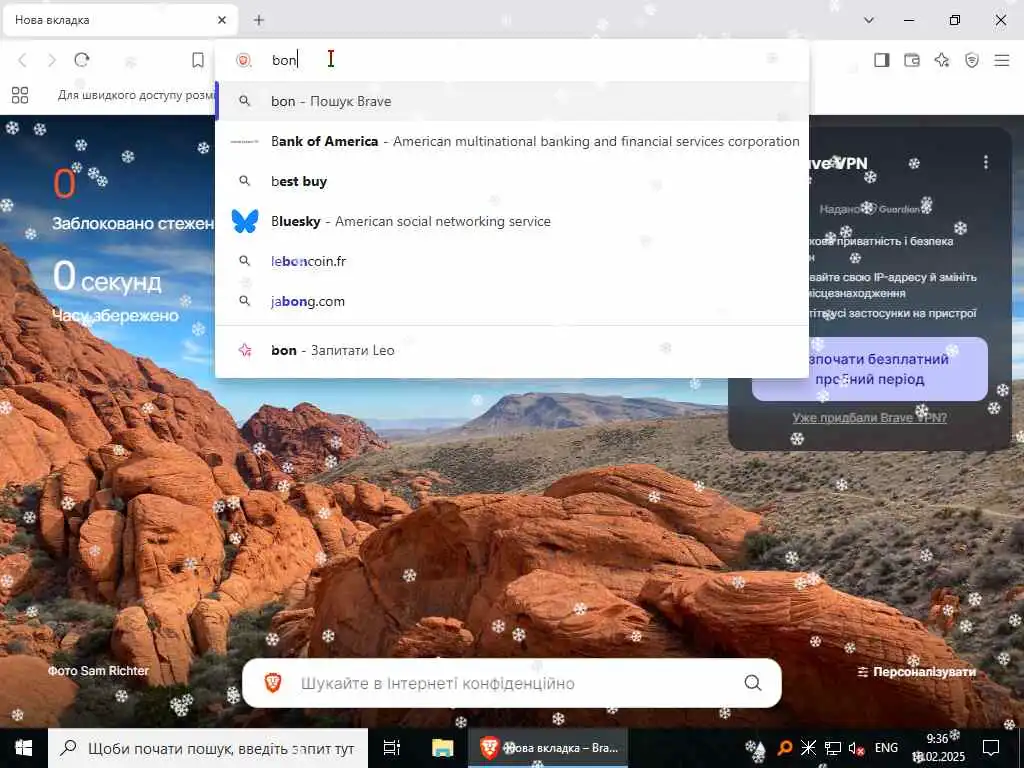Open the Windows Start menu
Image resolution: width=1024 pixels, height=768 pixels.
point(24,748)
